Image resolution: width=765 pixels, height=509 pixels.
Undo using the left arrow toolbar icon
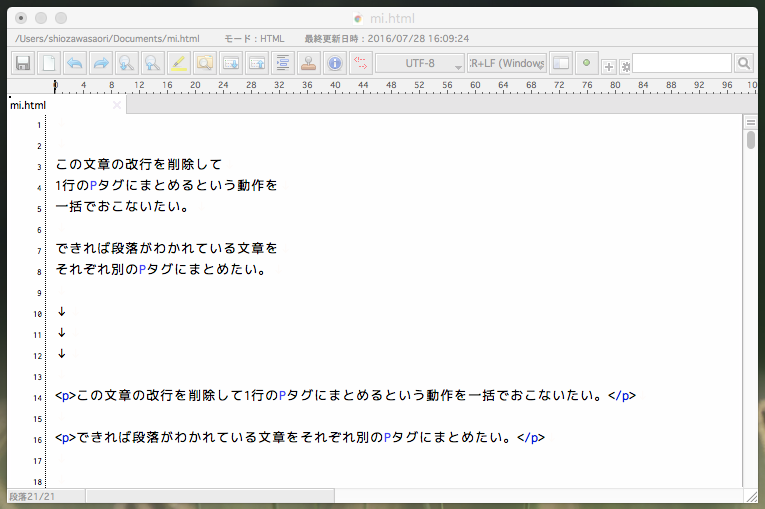[74, 63]
